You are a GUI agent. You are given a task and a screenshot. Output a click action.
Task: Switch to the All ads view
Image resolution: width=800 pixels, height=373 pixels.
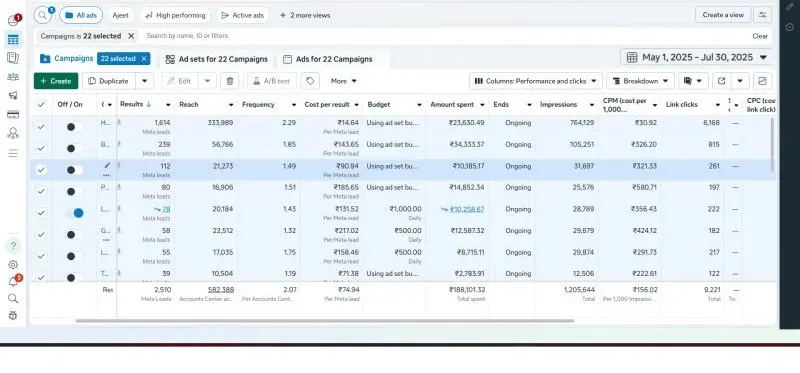click(x=81, y=15)
